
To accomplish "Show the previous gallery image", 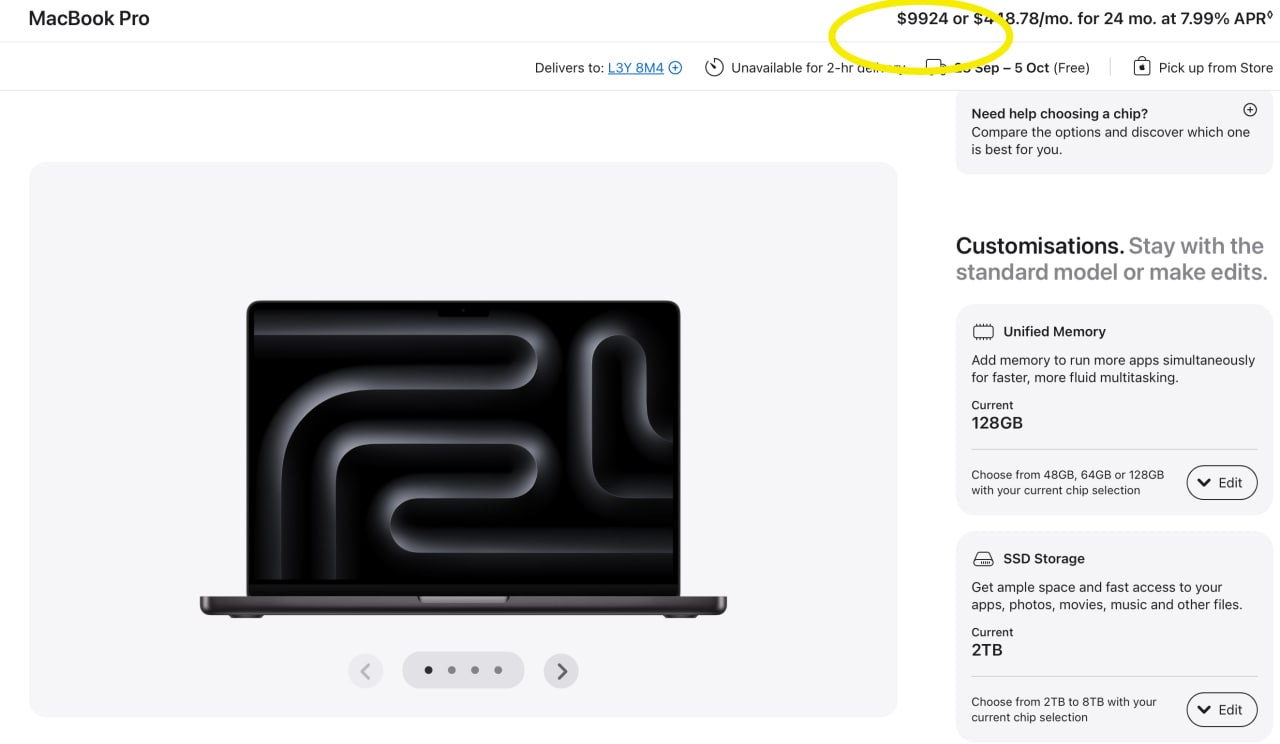I will 365,671.
